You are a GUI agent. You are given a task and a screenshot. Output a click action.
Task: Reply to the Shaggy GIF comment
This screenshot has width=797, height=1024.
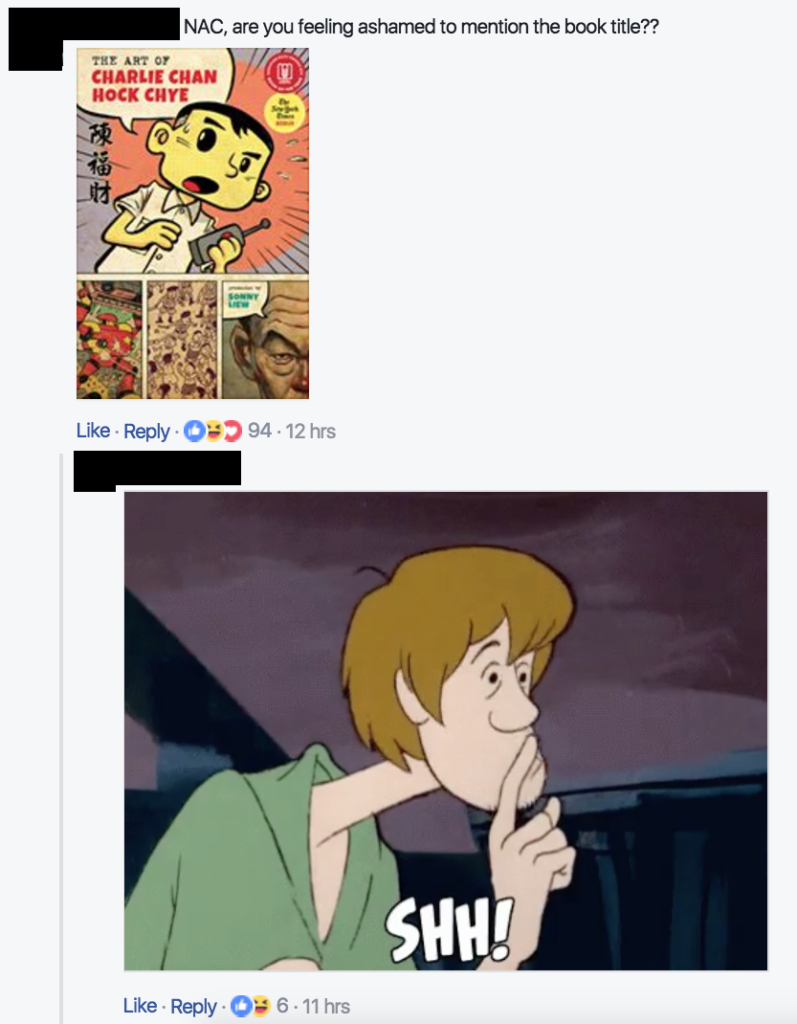(x=193, y=1006)
